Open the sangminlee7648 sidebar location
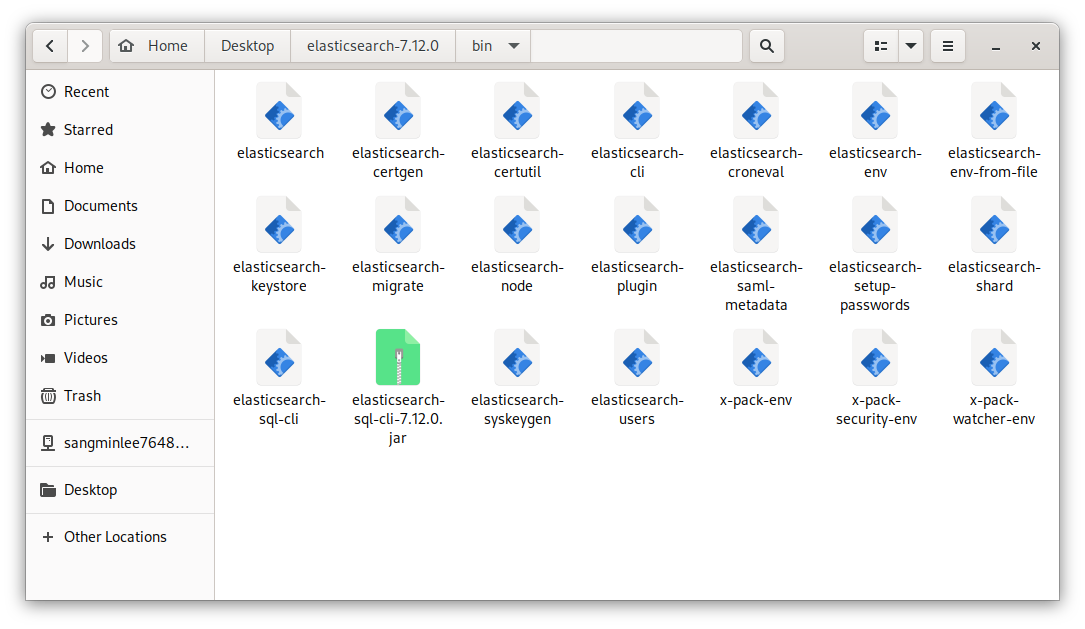1085x629 pixels. pos(120,443)
